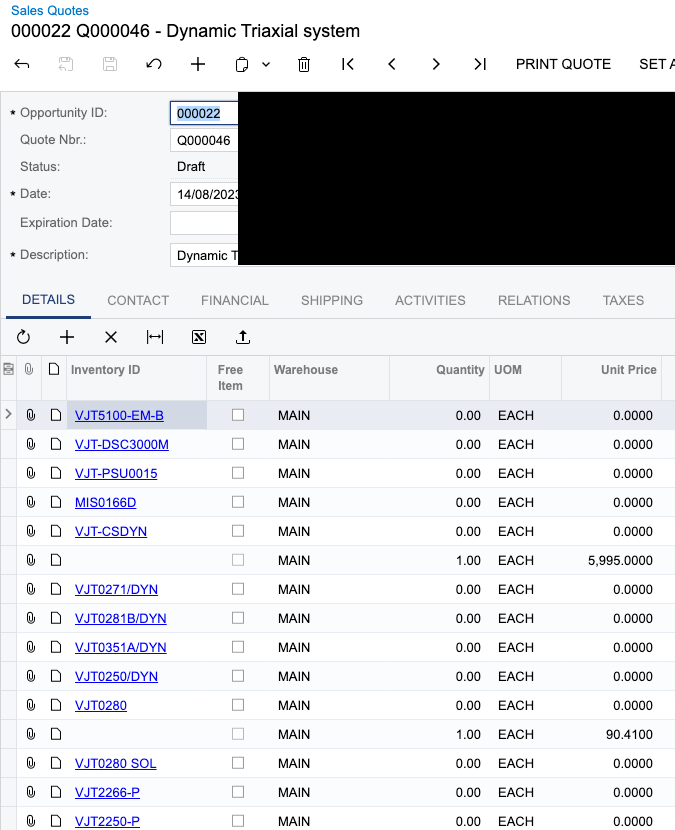675x830 pixels.
Task: Open inventory link VJT-PSU0015
Action: pyautogui.click(x=116, y=474)
